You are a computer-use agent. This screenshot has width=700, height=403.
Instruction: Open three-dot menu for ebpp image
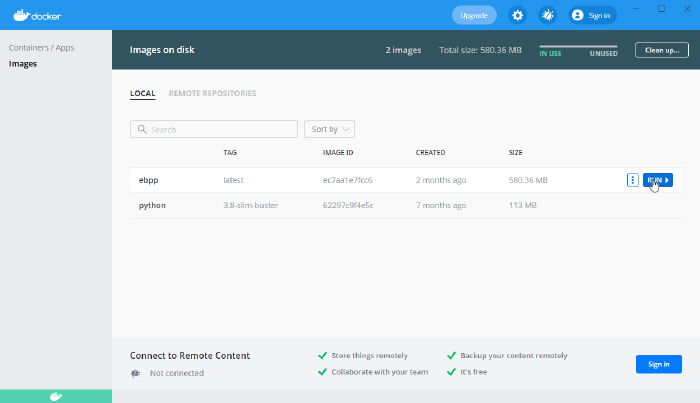click(x=632, y=180)
